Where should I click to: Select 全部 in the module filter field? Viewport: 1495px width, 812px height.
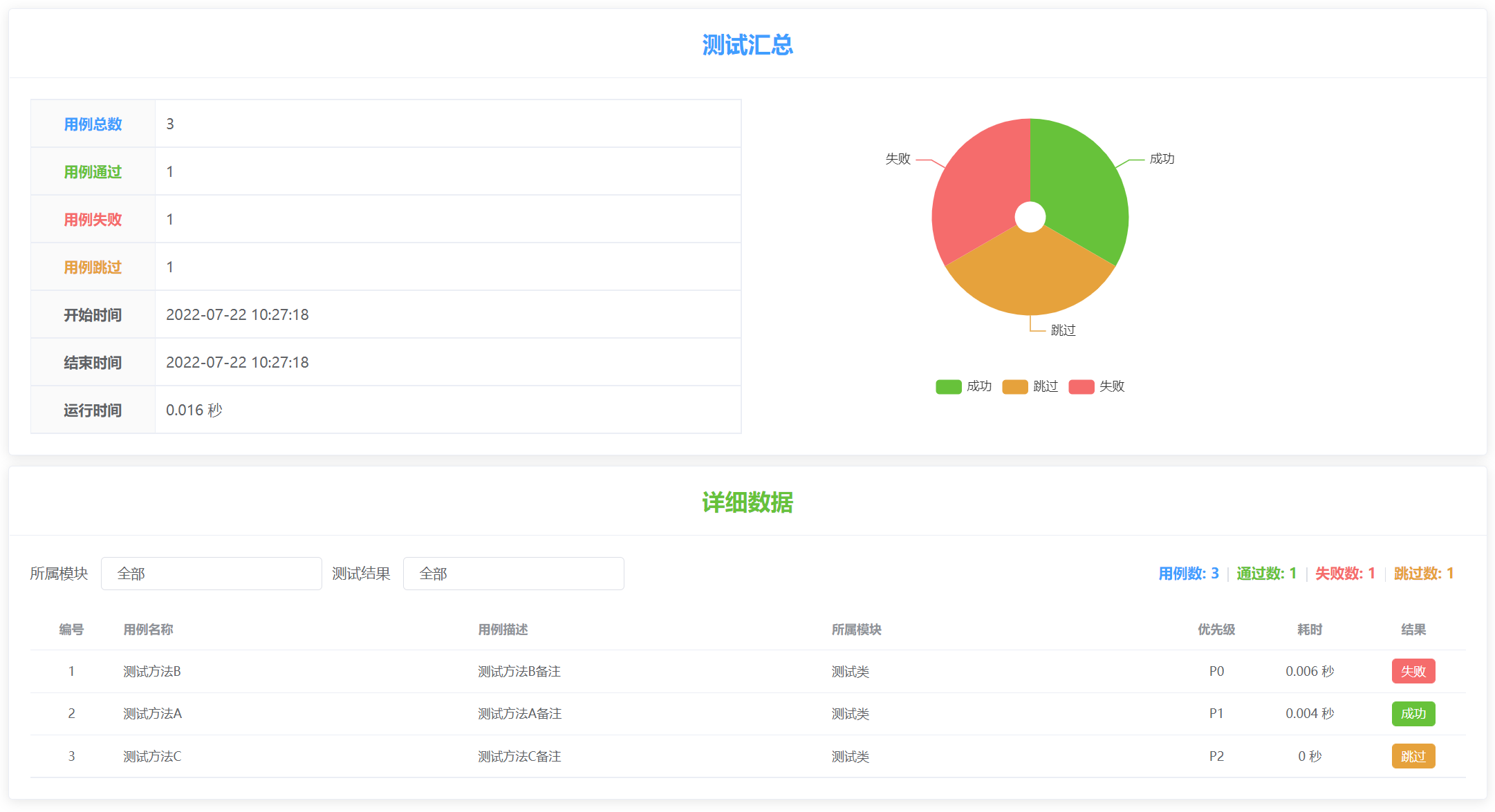[211, 573]
